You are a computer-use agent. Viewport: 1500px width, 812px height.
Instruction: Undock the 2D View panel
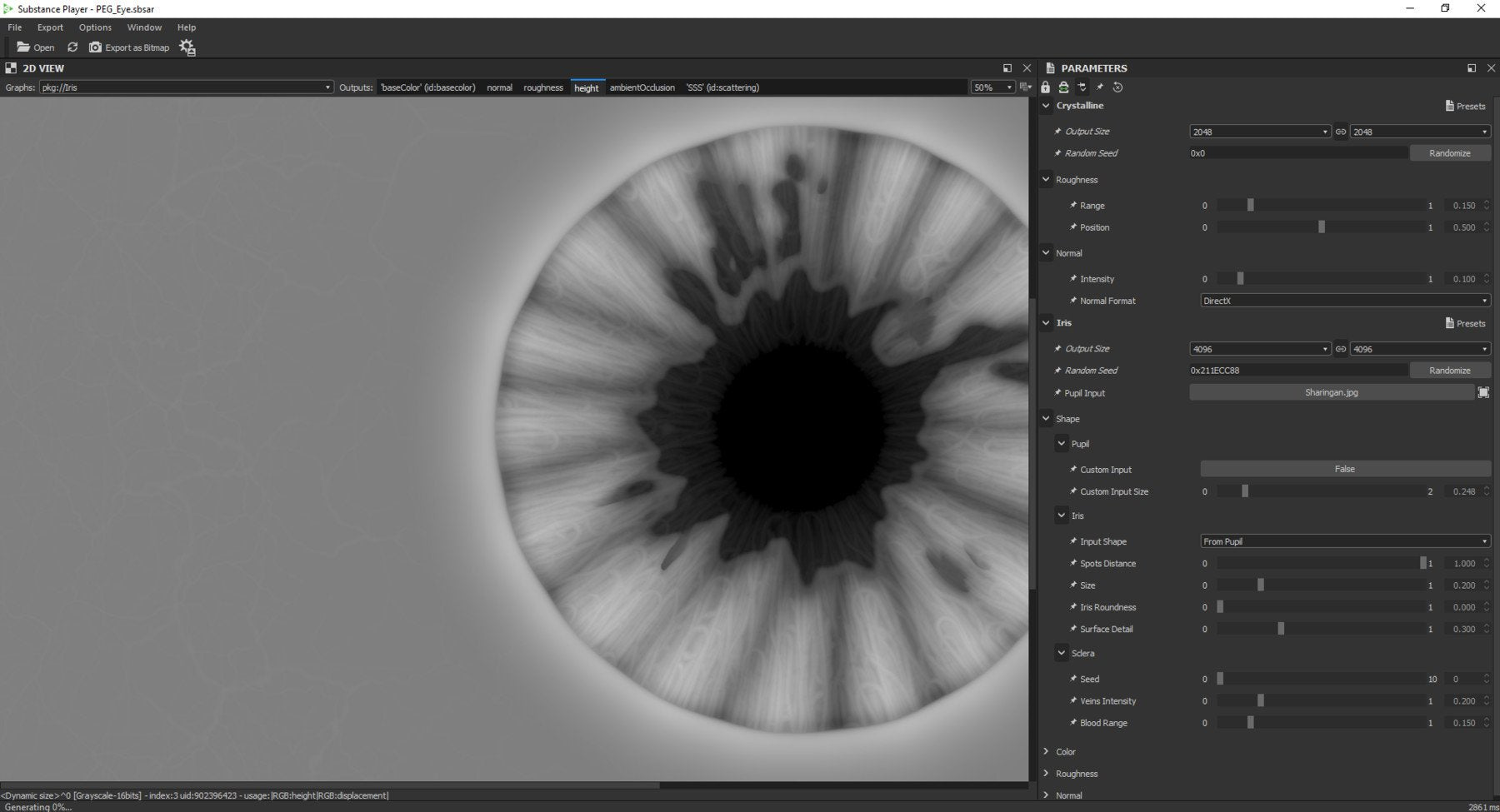point(1007,68)
